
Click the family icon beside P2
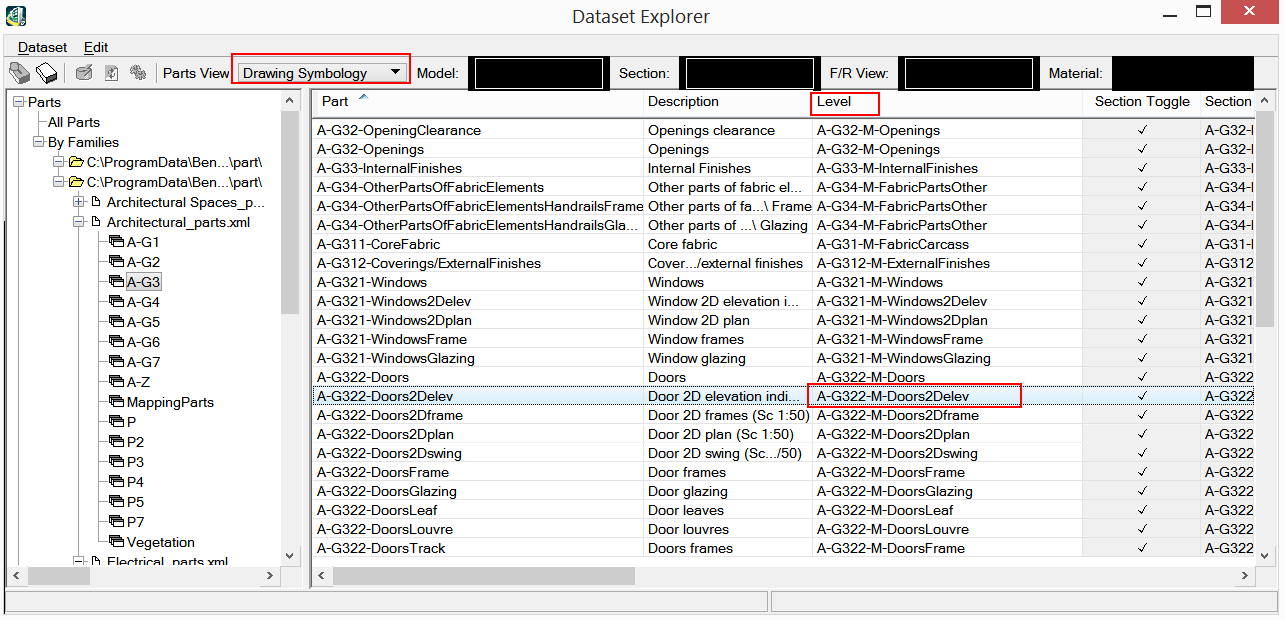[116, 442]
